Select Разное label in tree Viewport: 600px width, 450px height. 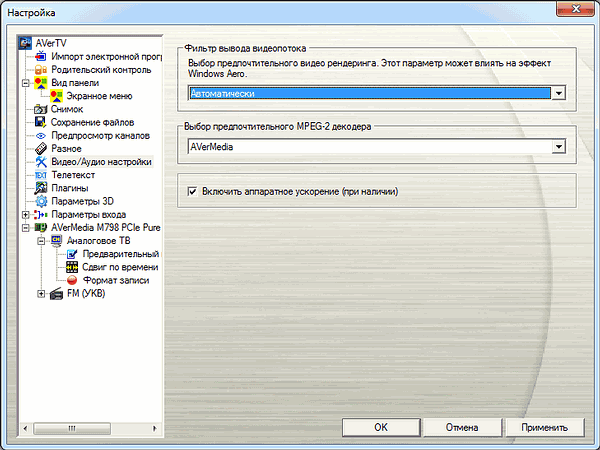click(66, 148)
